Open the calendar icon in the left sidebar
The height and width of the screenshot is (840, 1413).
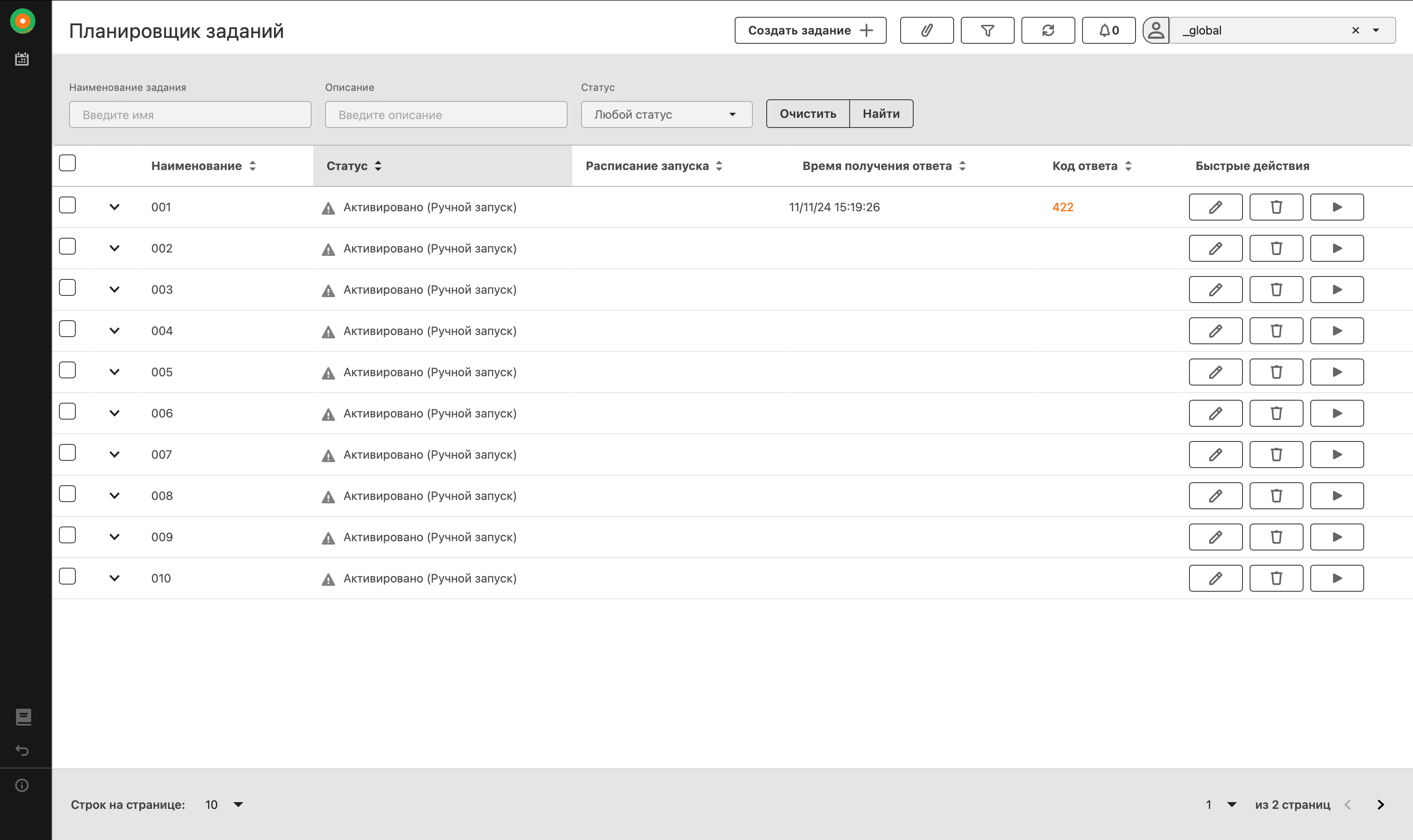[x=22, y=59]
